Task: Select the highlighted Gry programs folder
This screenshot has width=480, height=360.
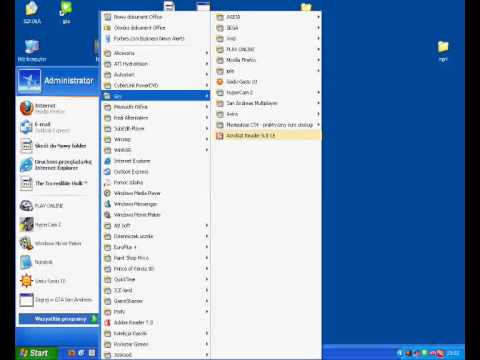Action: pyautogui.click(x=156, y=96)
